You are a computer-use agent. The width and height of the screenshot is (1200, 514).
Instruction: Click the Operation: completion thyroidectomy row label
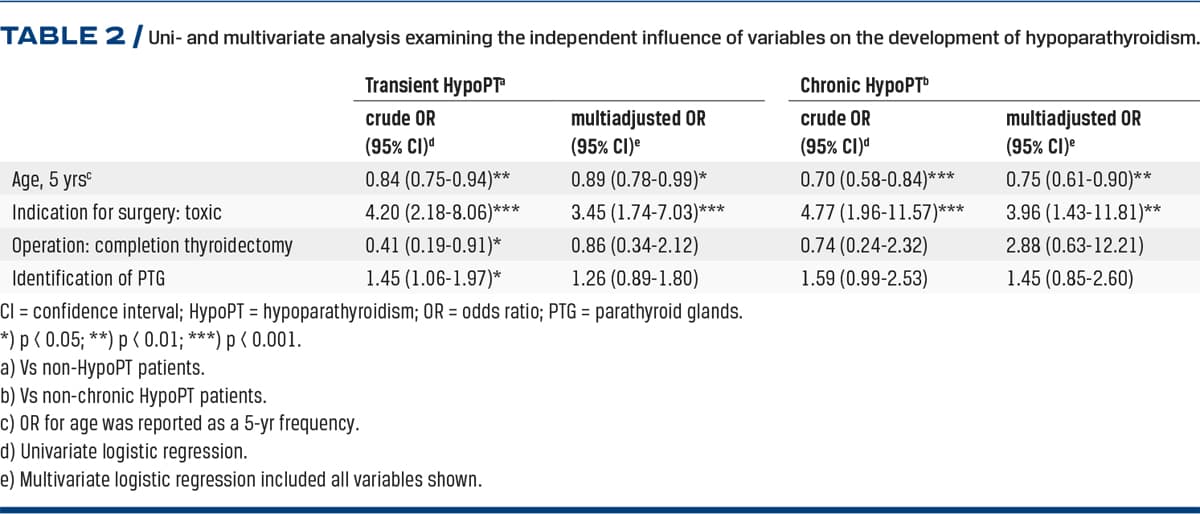coord(152,244)
